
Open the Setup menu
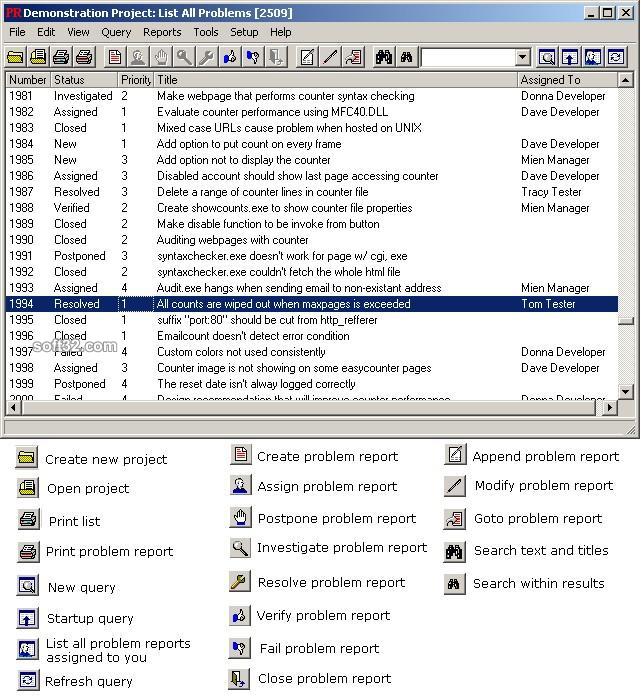click(244, 32)
